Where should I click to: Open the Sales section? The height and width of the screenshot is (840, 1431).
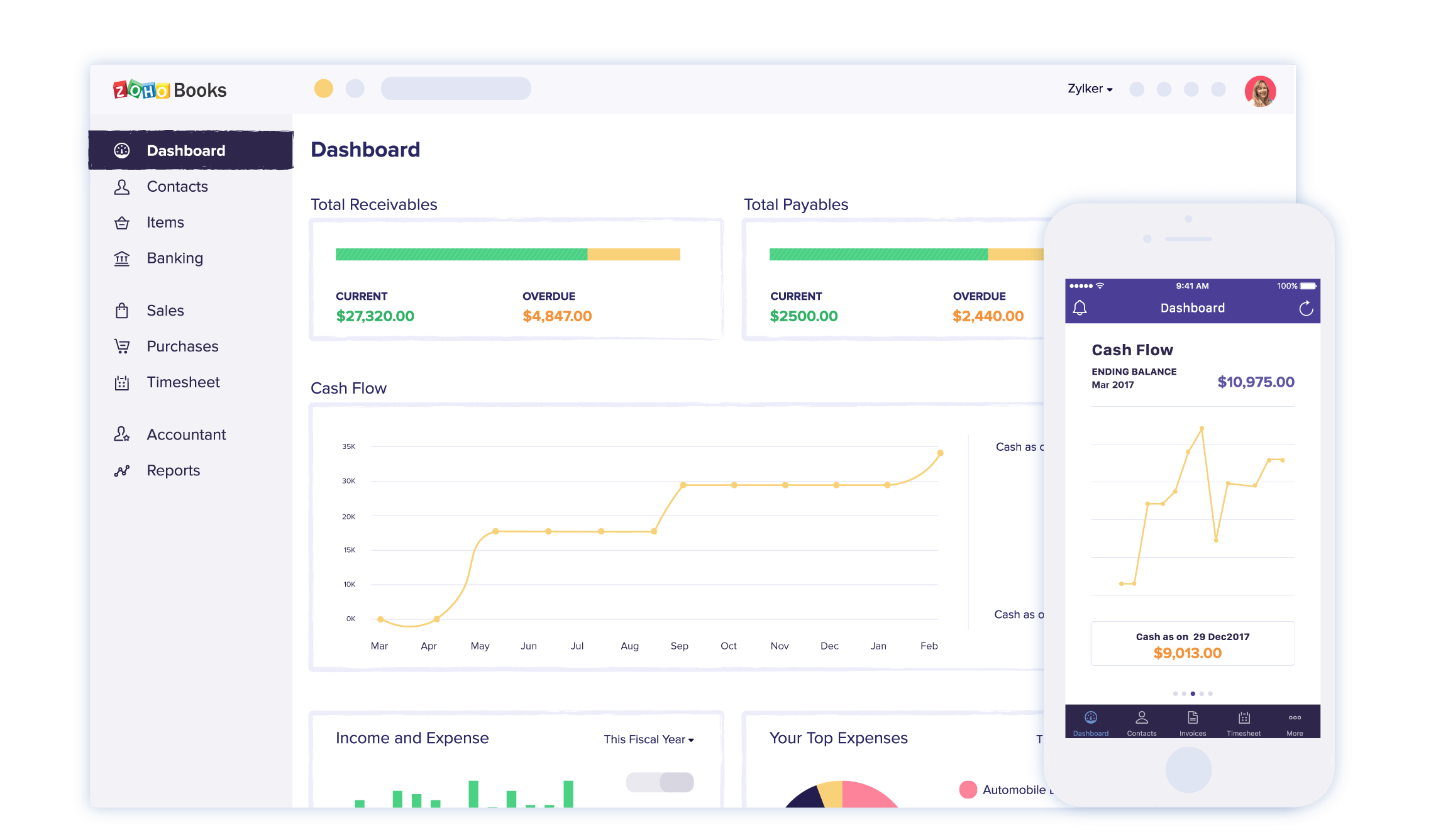pyautogui.click(x=165, y=311)
